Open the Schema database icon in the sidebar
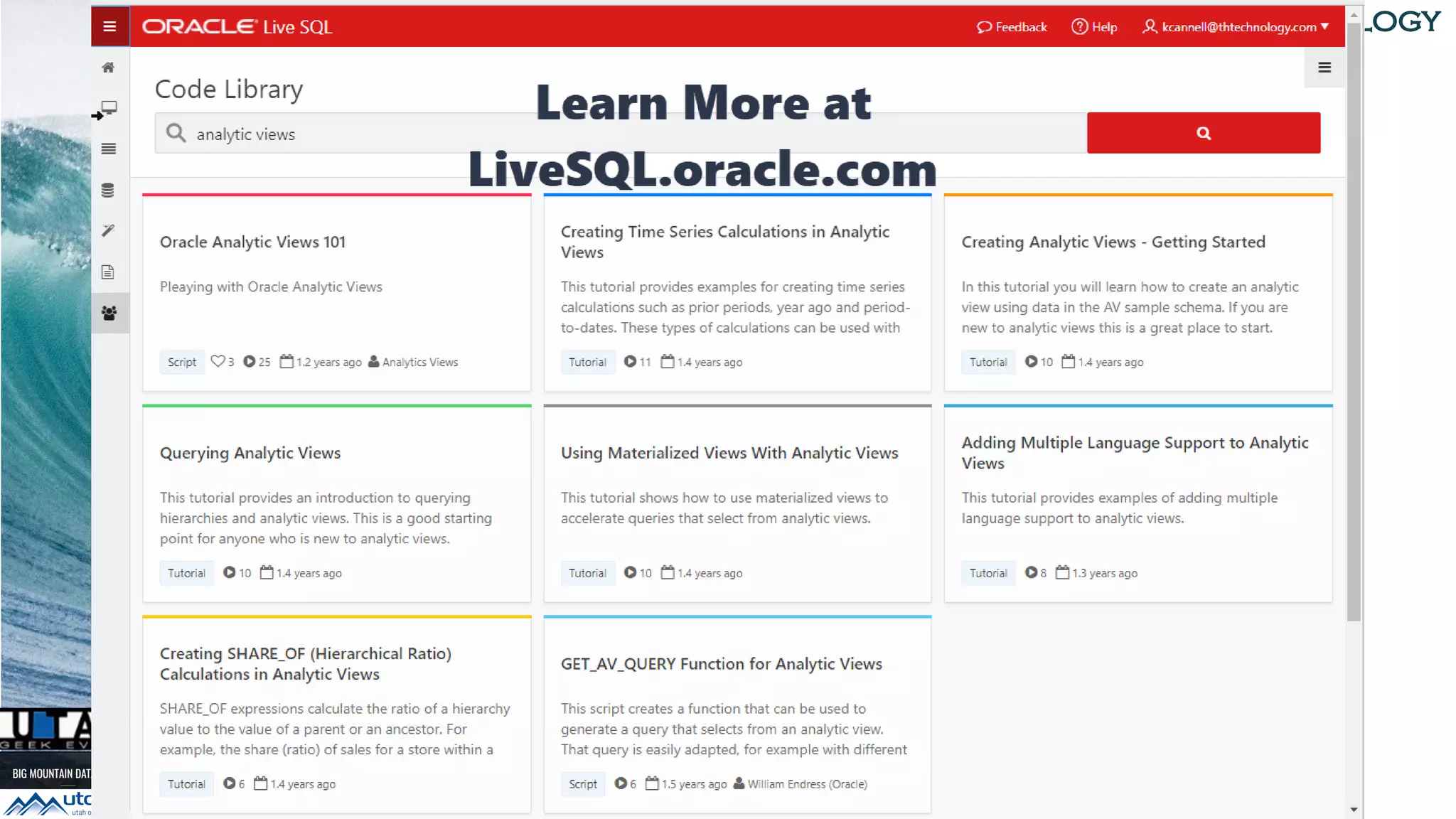This screenshot has height=819, width=1456. (108, 190)
